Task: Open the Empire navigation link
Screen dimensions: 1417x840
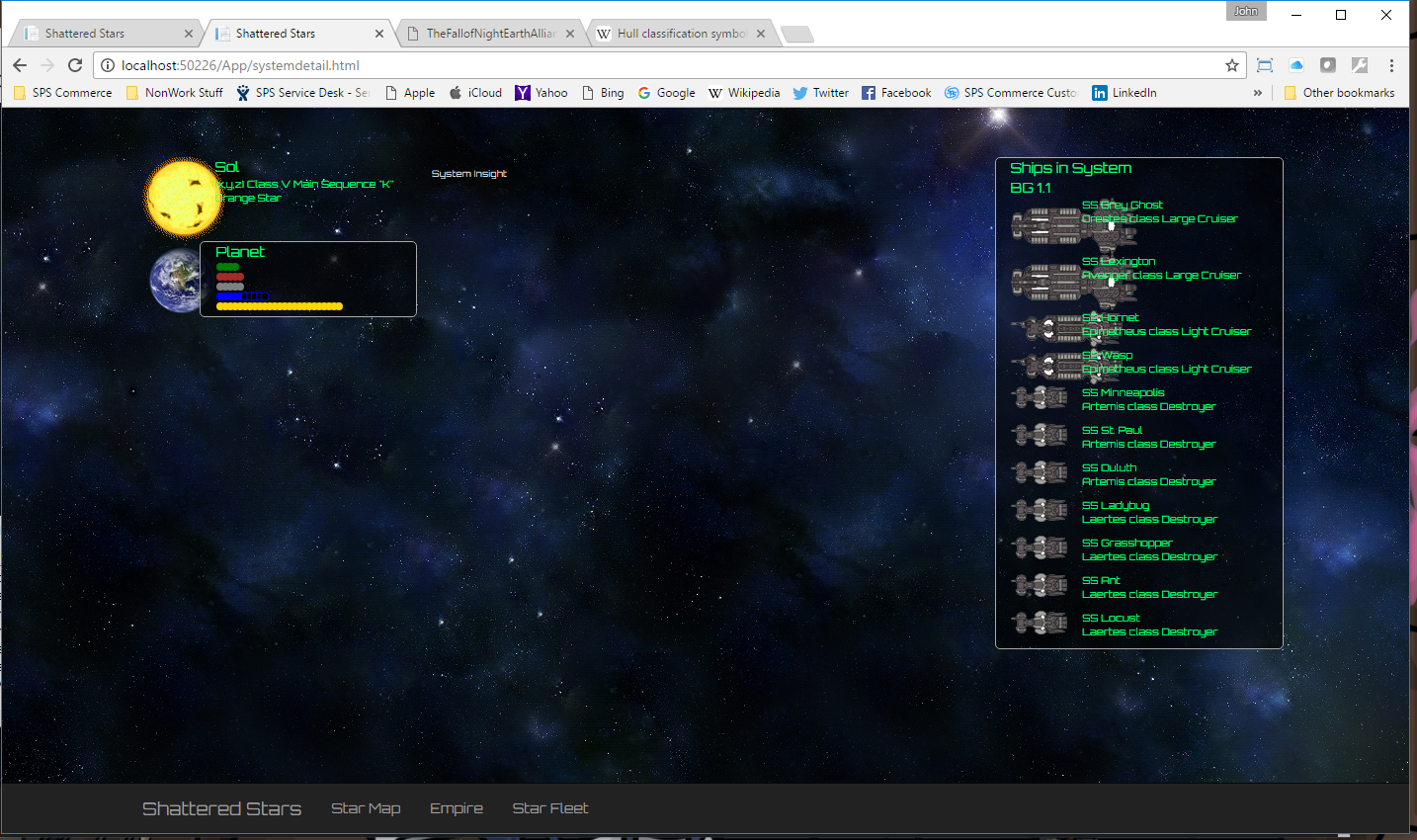Action: [x=456, y=808]
